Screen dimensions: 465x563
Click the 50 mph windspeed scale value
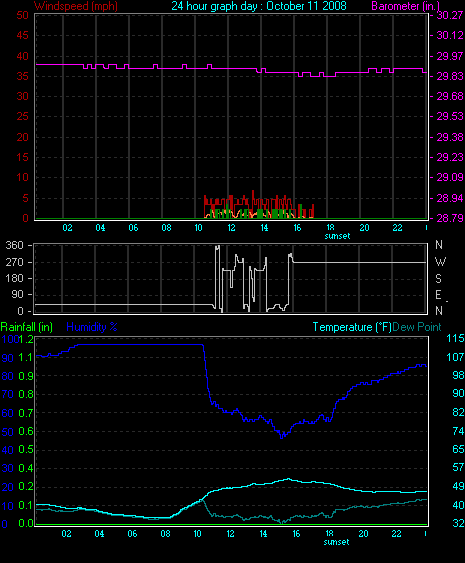tap(22, 15)
